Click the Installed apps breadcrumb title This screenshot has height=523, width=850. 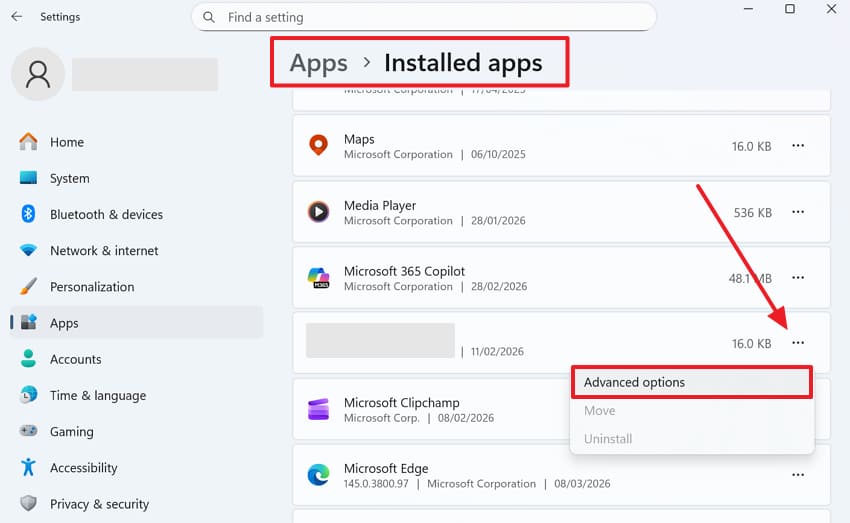(463, 63)
